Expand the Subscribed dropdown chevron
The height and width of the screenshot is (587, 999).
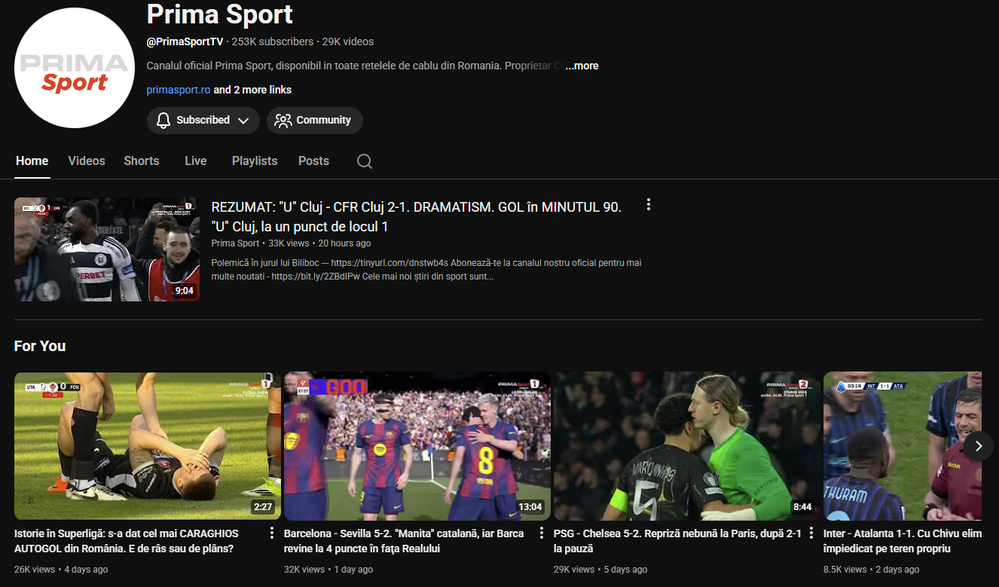coord(243,120)
